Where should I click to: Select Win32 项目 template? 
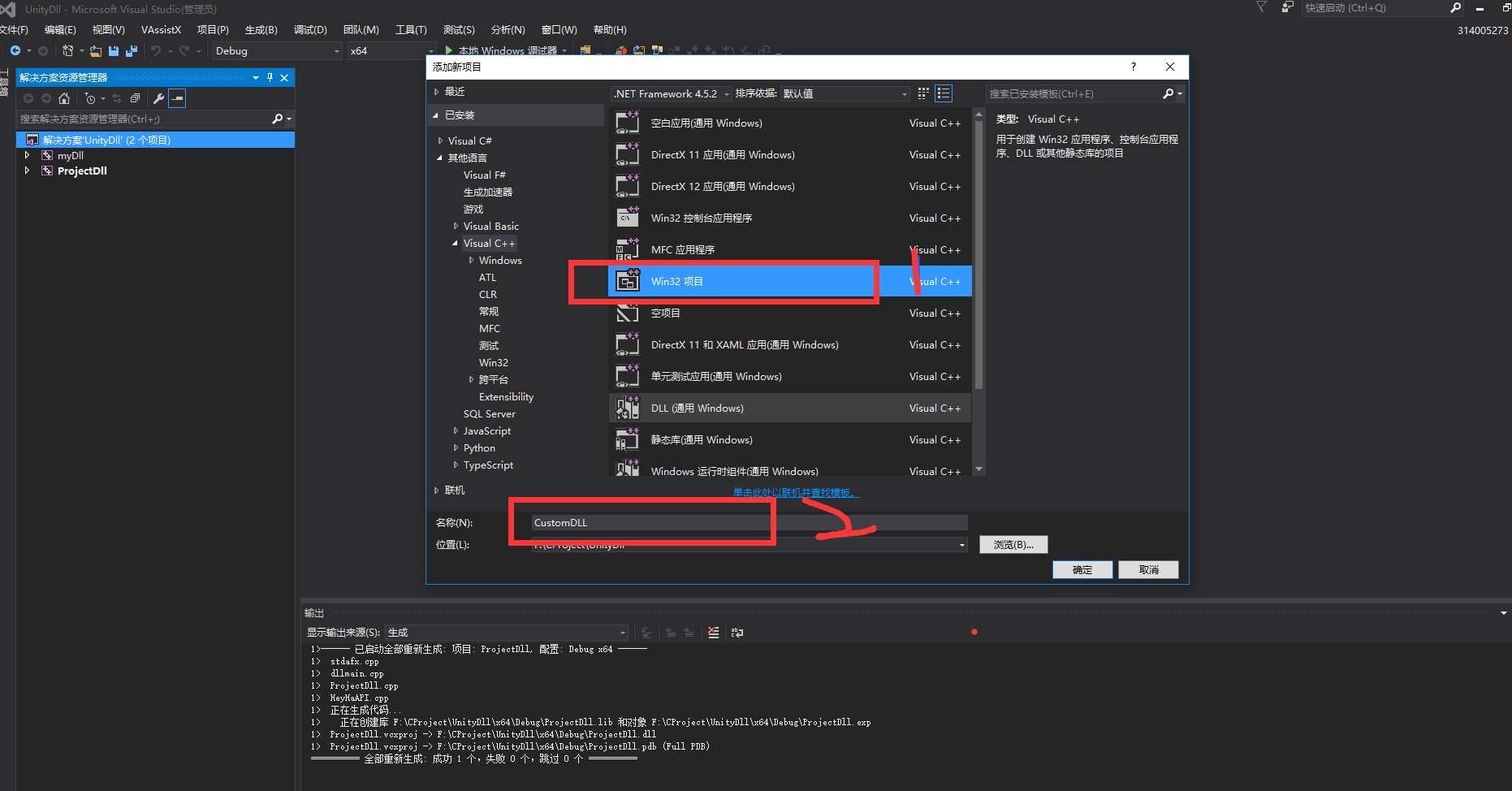click(x=789, y=281)
